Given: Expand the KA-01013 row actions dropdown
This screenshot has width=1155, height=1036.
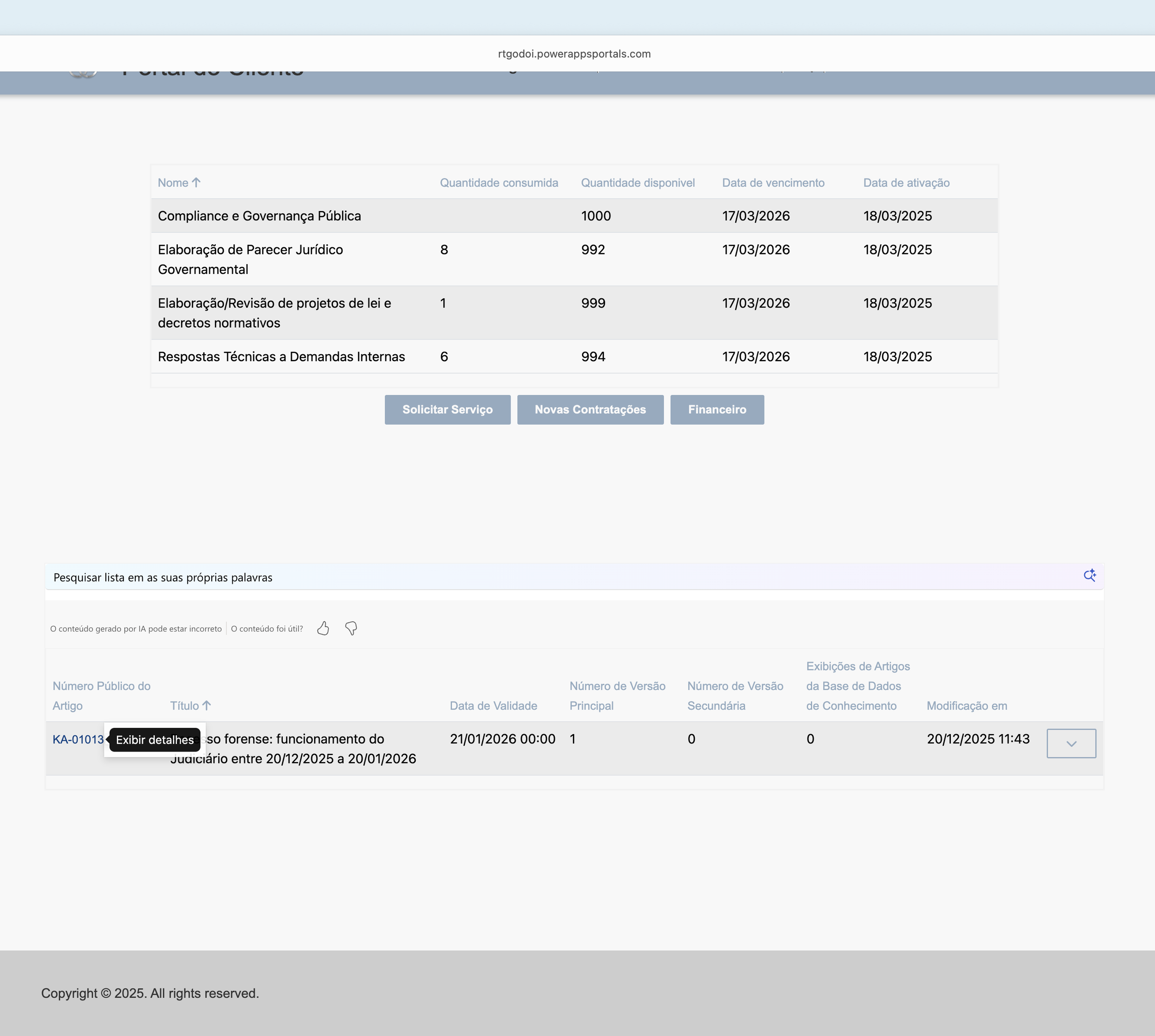Looking at the screenshot, I should pyautogui.click(x=1071, y=744).
